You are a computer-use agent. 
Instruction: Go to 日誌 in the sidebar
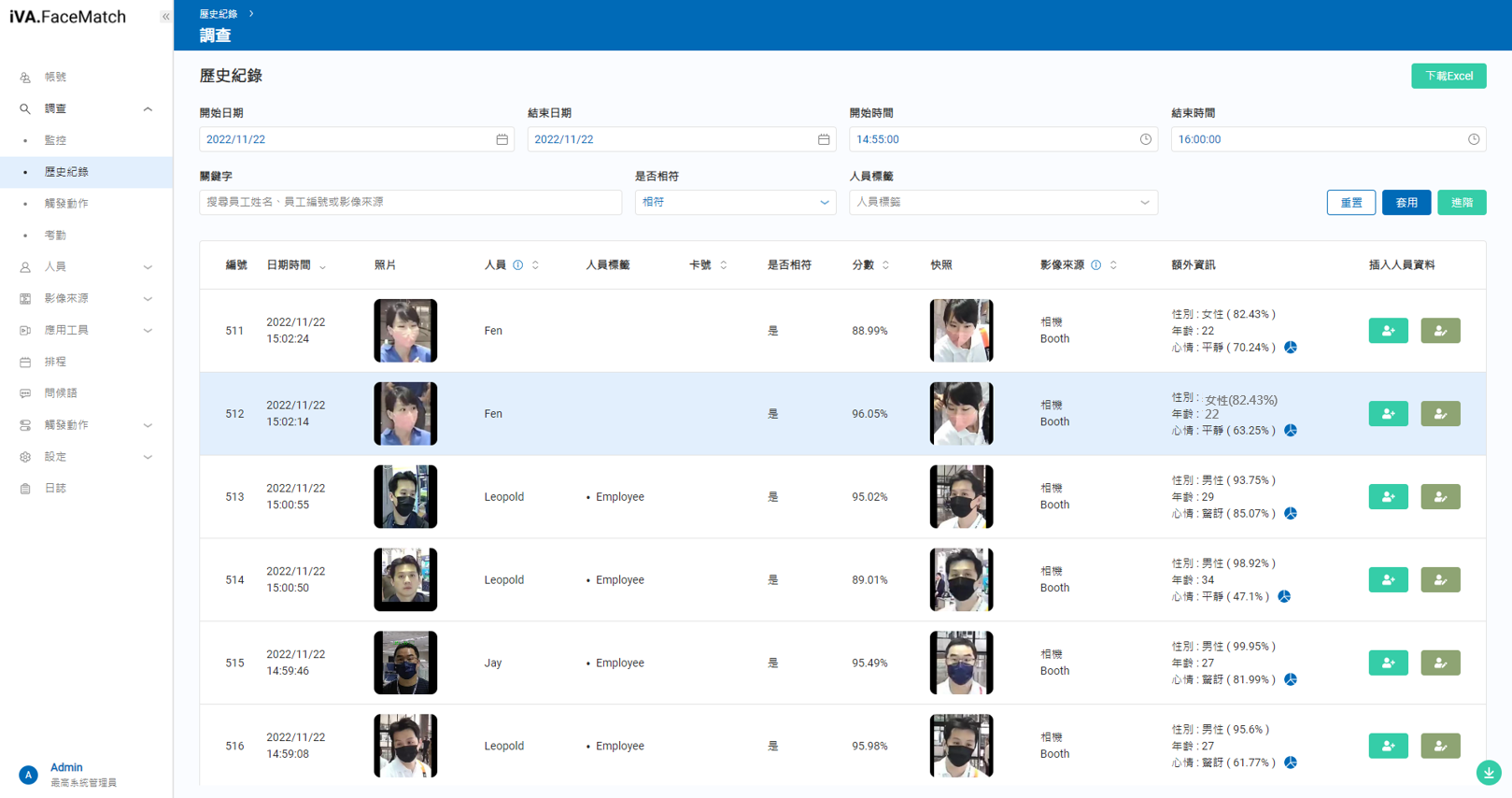tap(56, 488)
